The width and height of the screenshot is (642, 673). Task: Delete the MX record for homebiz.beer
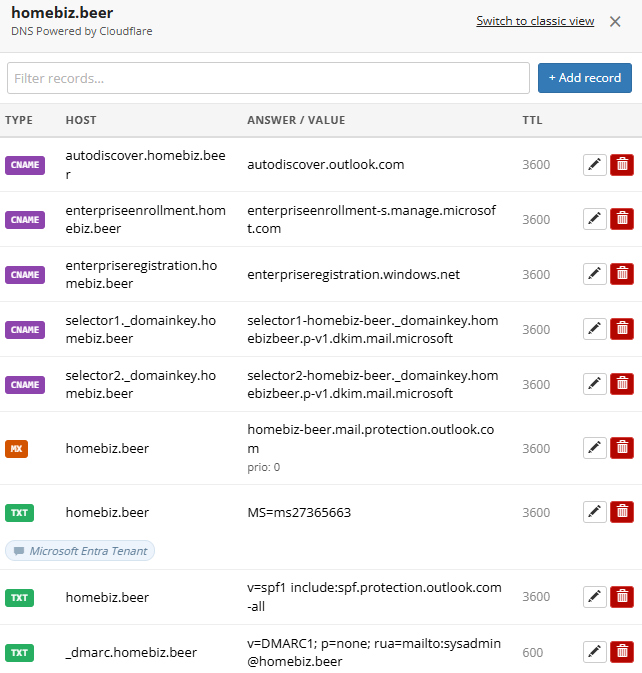(x=622, y=448)
